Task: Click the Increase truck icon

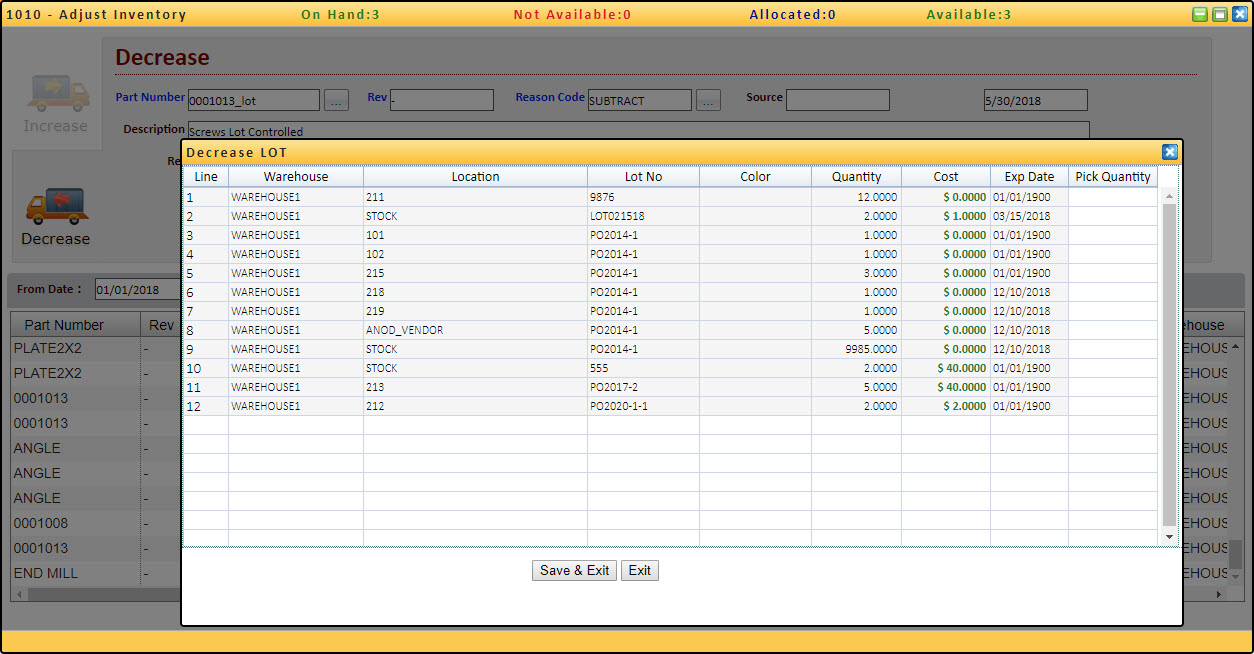Action: [x=56, y=93]
